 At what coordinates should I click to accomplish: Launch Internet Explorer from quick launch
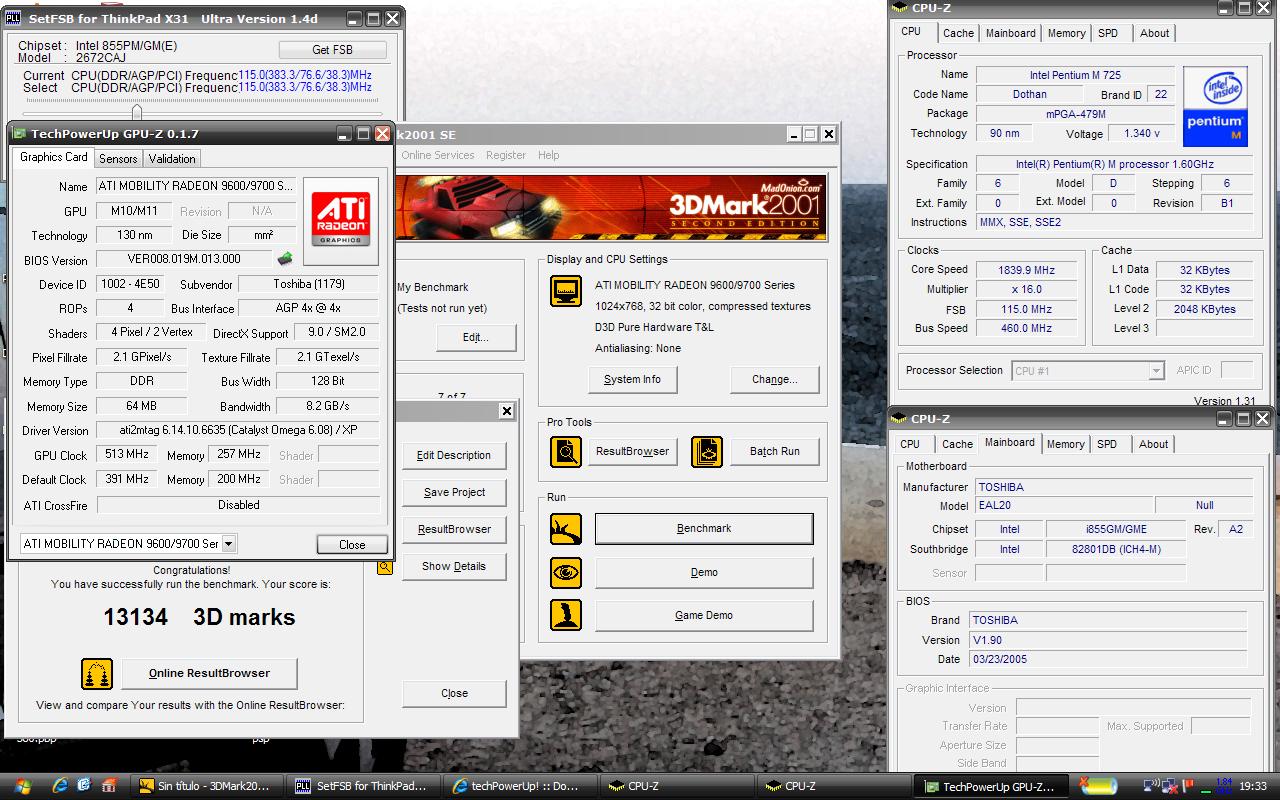tap(59, 786)
